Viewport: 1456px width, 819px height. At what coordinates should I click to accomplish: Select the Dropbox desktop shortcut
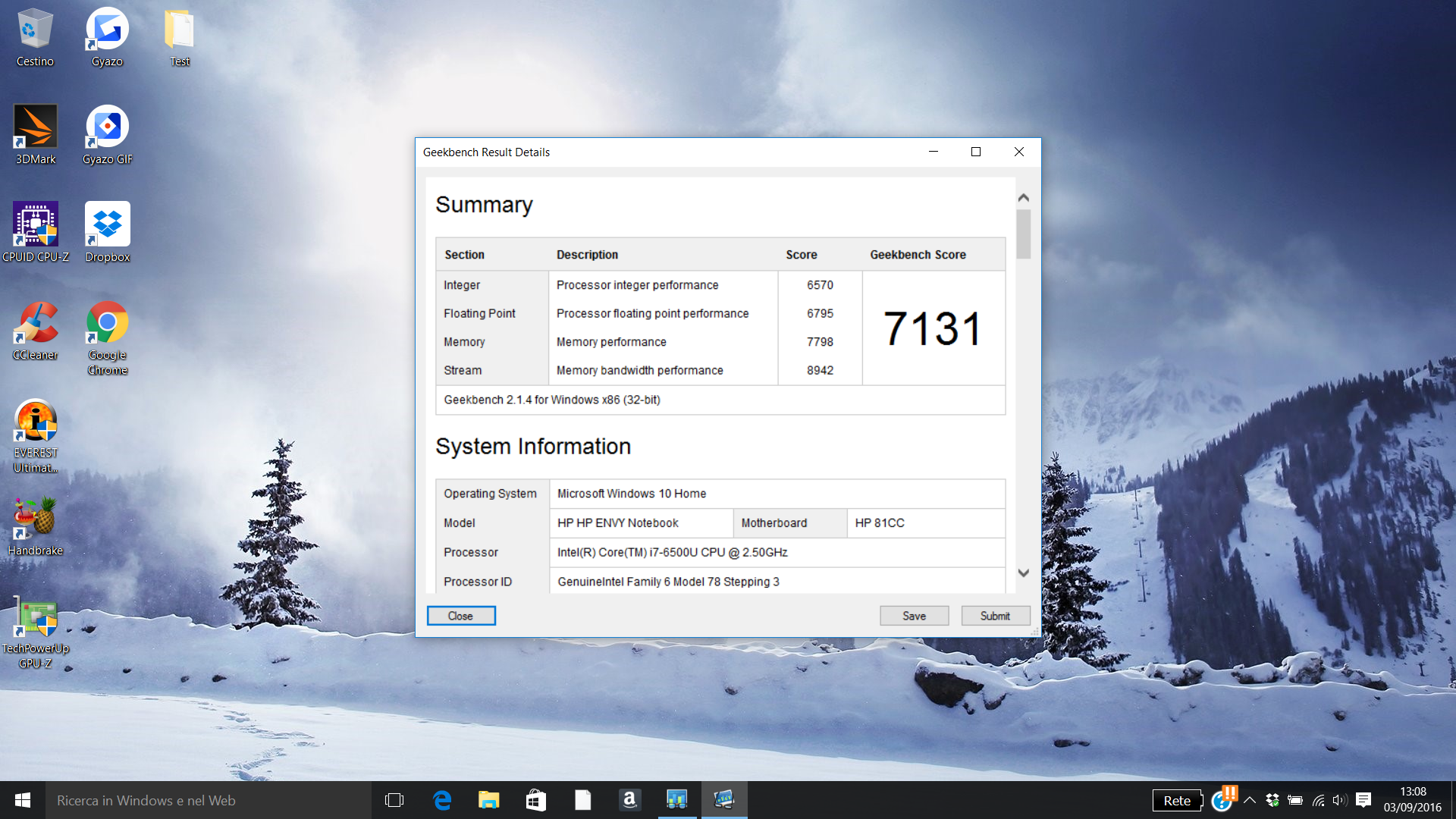tap(107, 233)
